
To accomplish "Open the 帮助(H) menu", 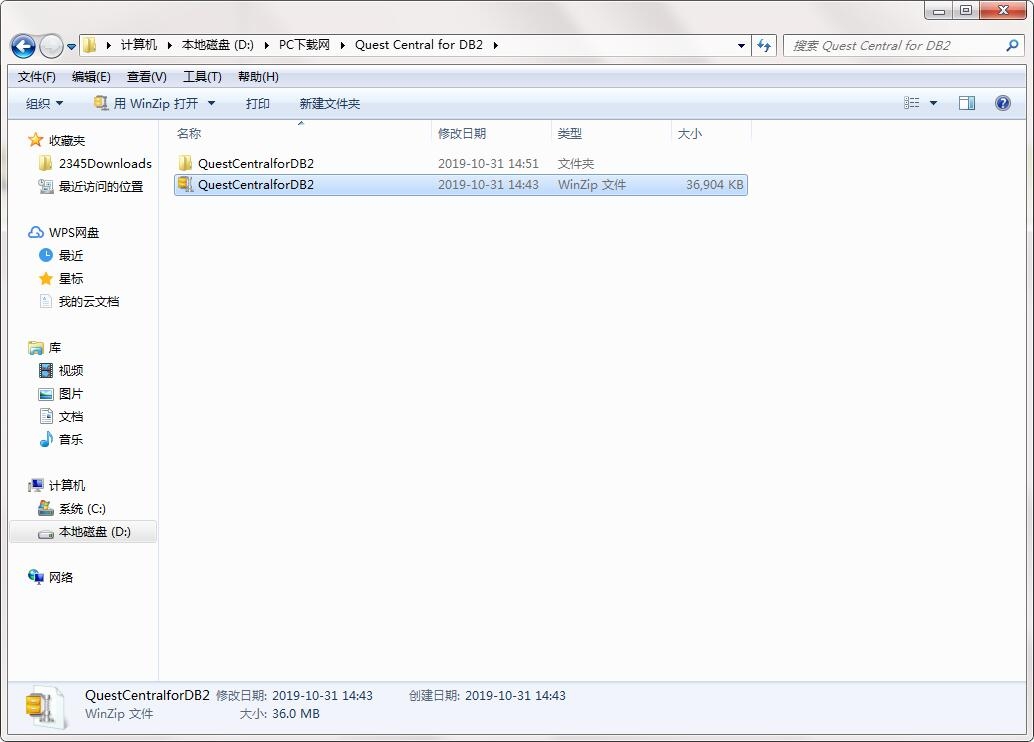I will (258, 77).
